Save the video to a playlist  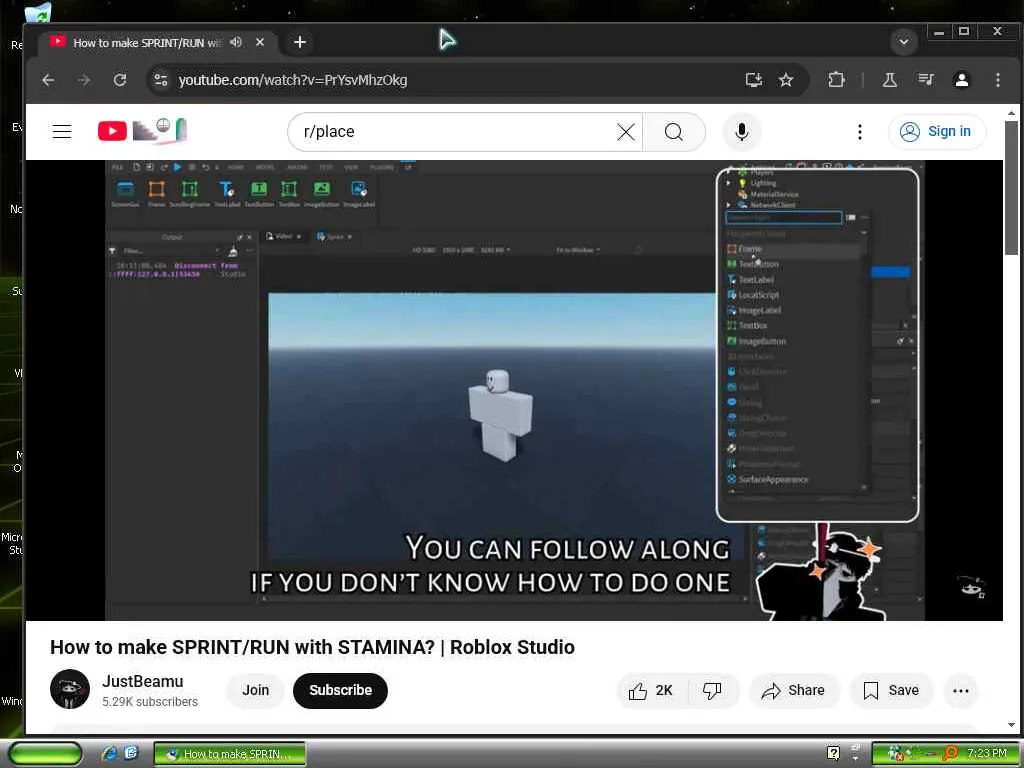coord(891,690)
